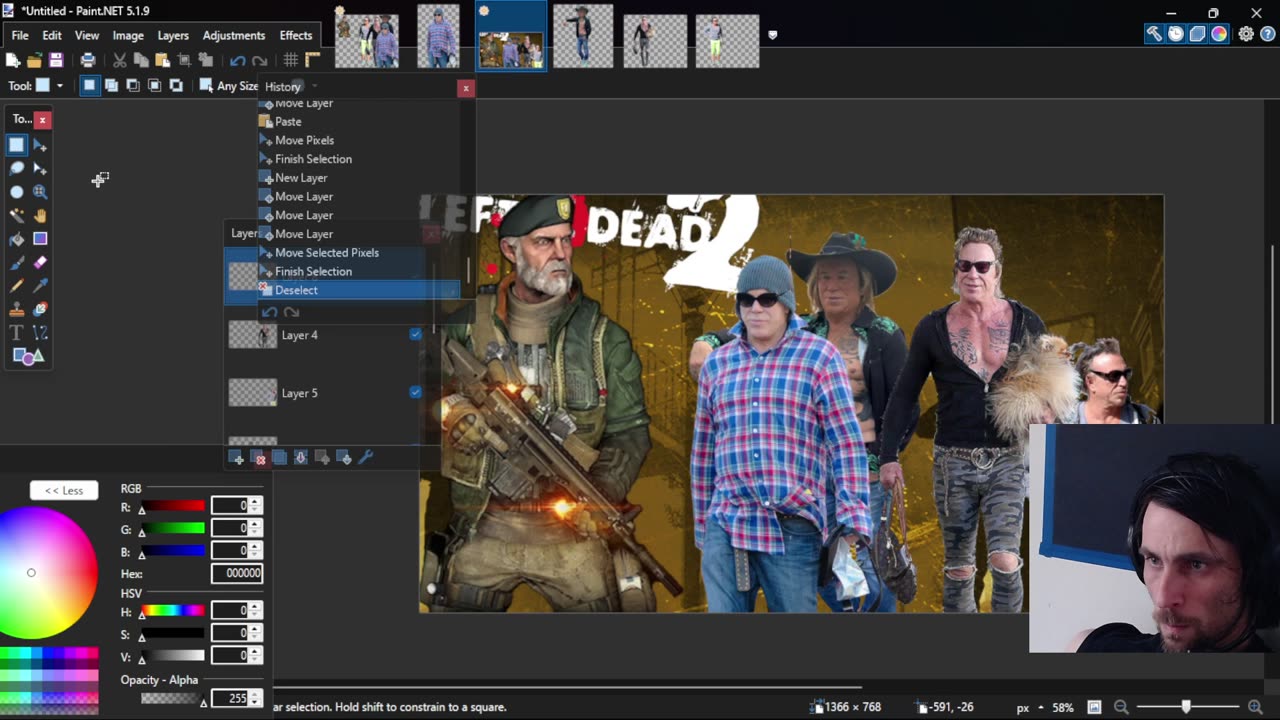Select the Pencil tool
The height and width of the screenshot is (720, 1280).
17,286
